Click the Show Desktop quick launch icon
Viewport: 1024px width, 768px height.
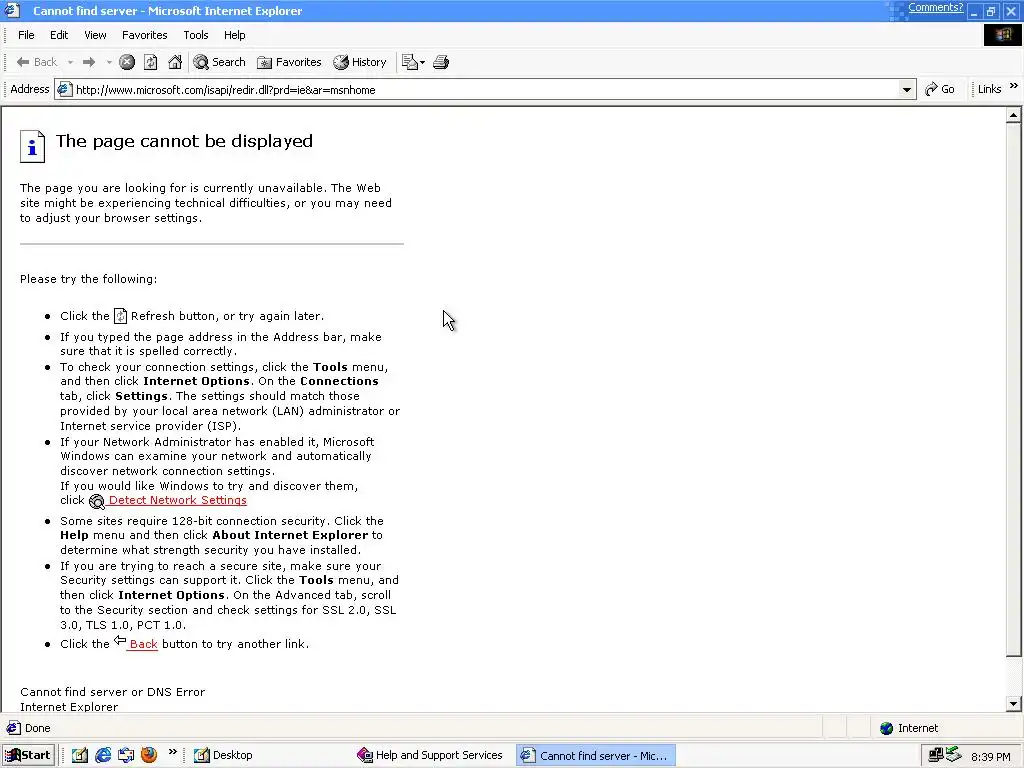80,756
